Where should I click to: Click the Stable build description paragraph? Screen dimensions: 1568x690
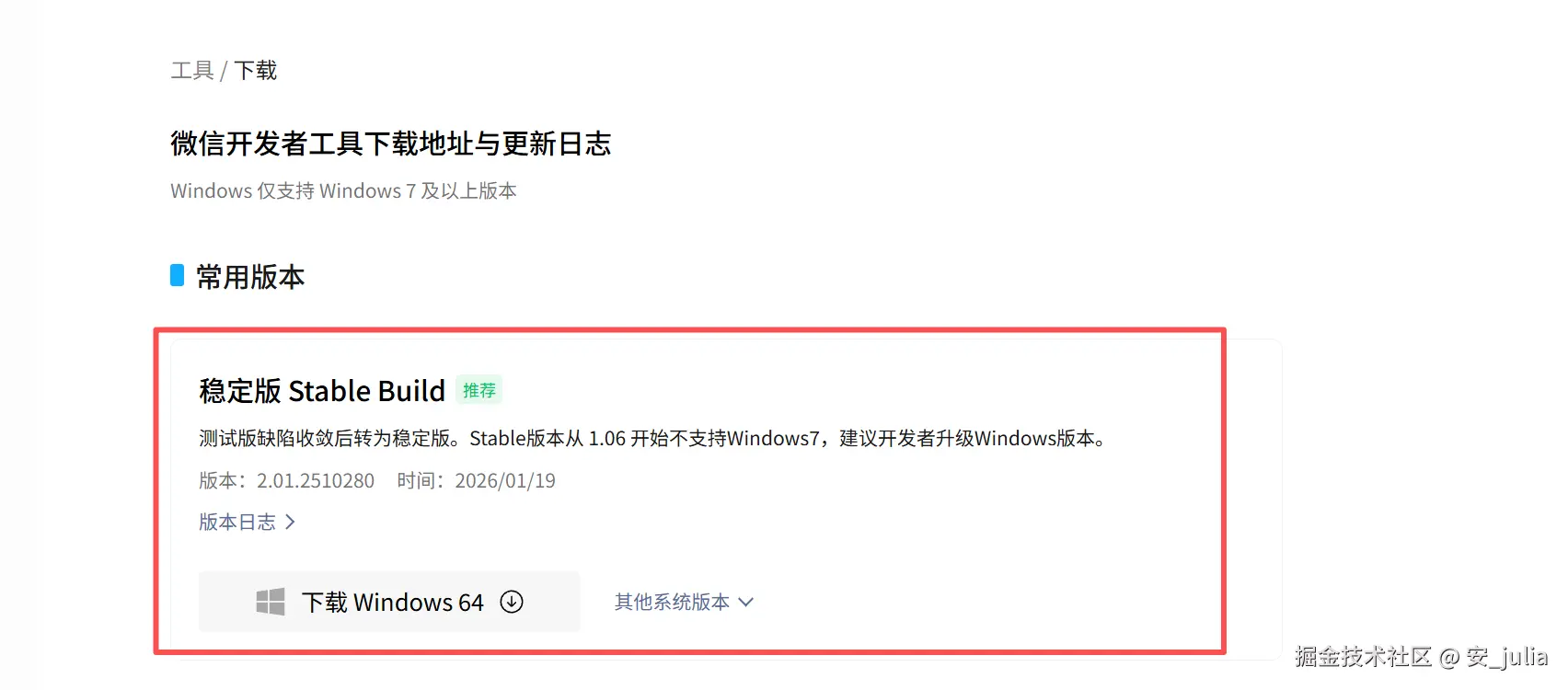tap(652, 438)
